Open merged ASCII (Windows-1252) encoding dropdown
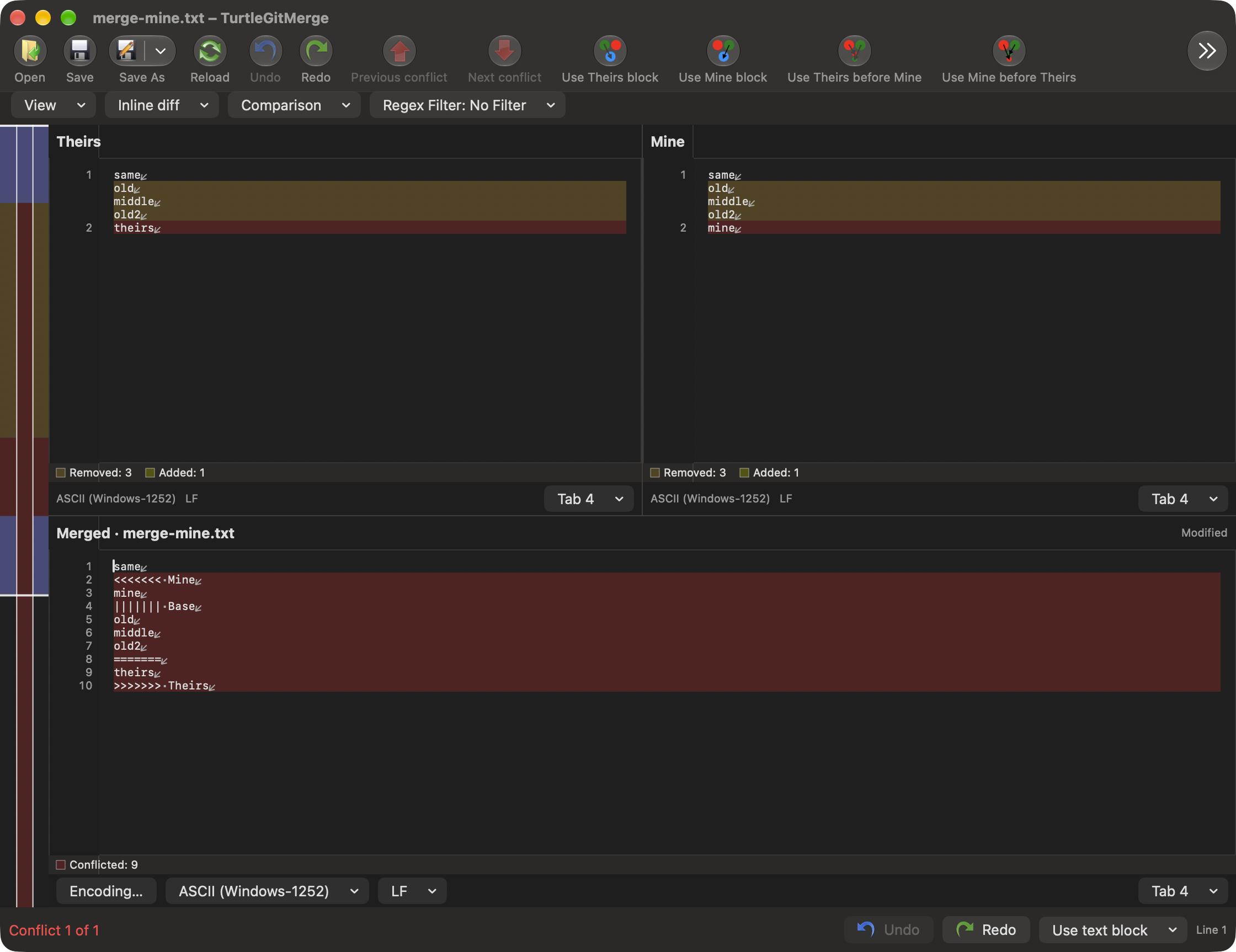 pyautogui.click(x=267, y=891)
